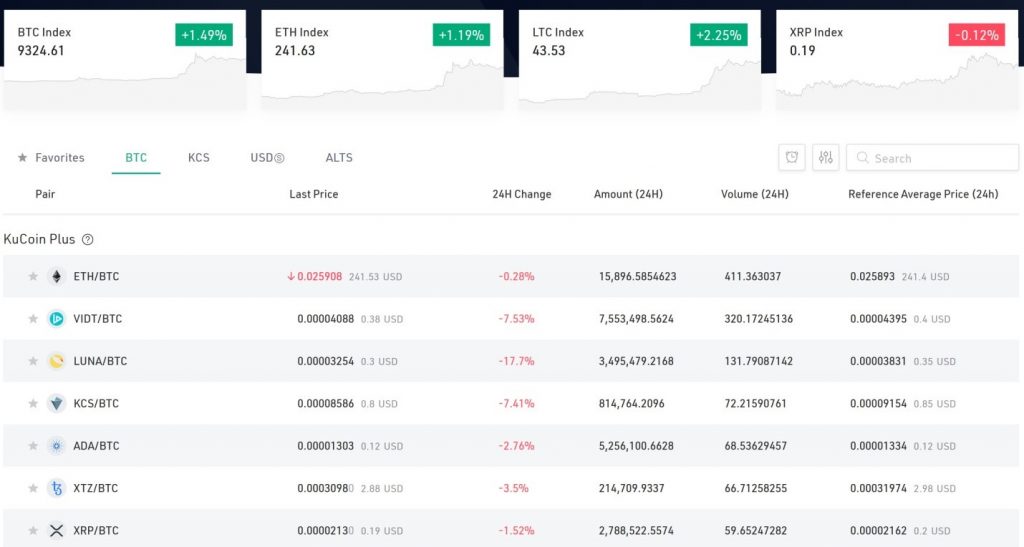1024x547 pixels.
Task: Click the KCS coin icon
Action: (57, 403)
